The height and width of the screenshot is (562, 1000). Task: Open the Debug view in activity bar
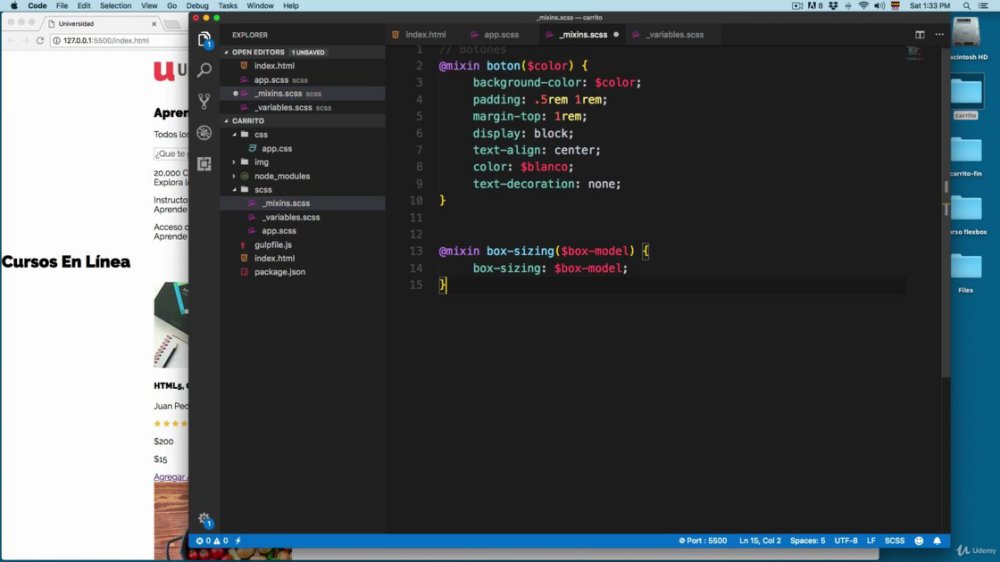coord(204,133)
